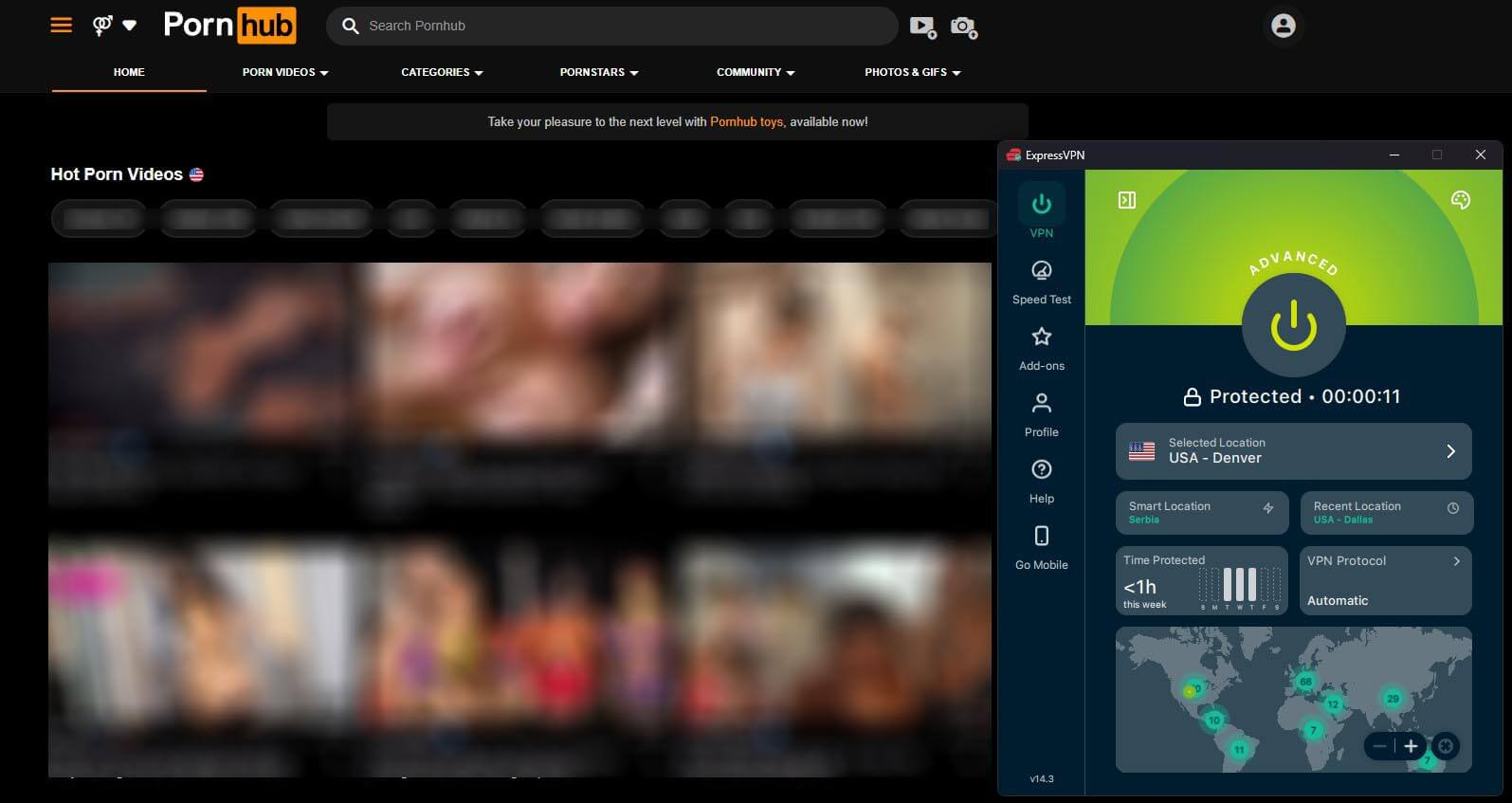Image resolution: width=1512 pixels, height=803 pixels.
Task: Click the upload photo camera icon
Action: coord(964,27)
